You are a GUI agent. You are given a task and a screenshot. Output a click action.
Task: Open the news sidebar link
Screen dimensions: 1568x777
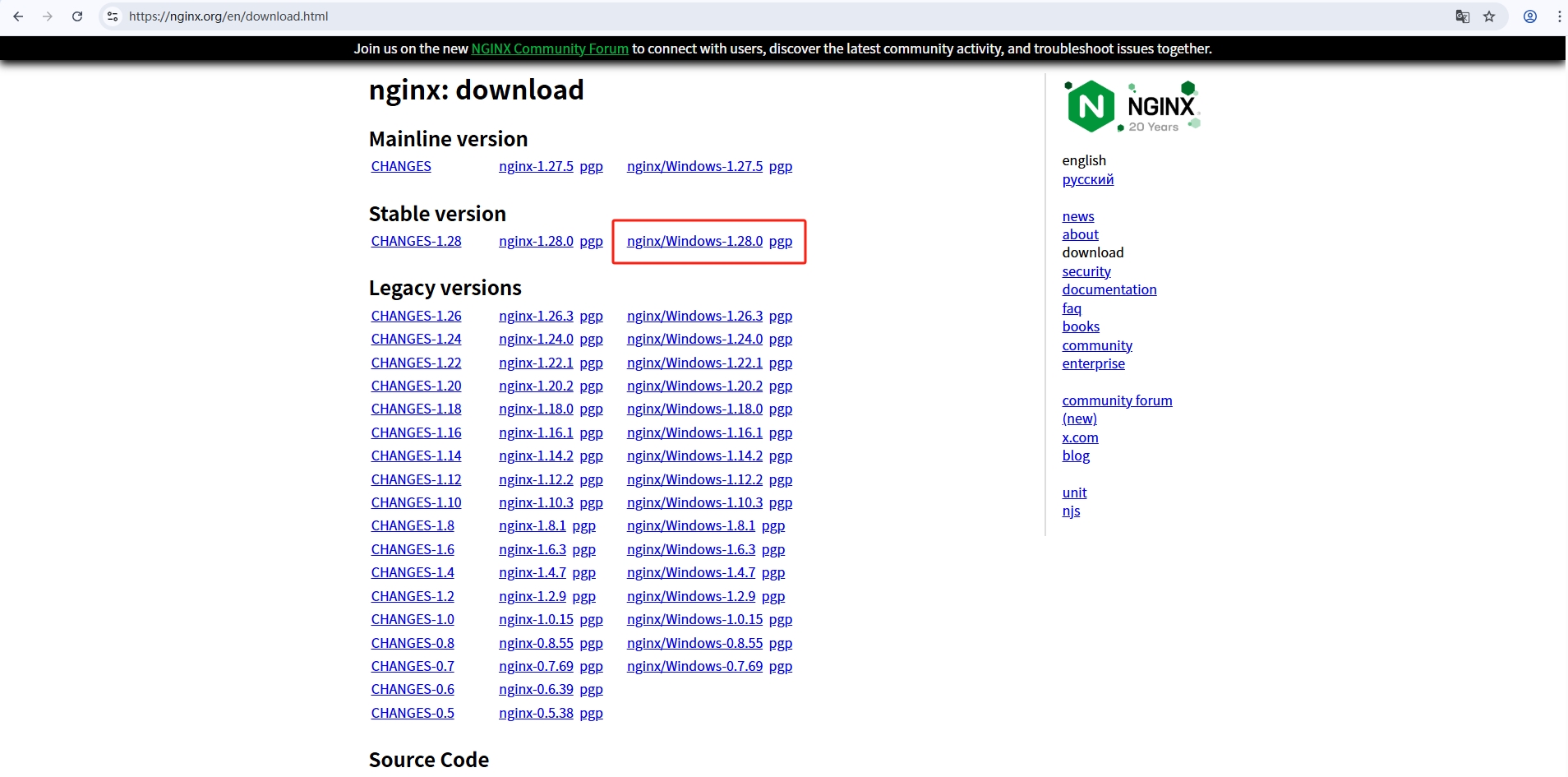(1078, 216)
